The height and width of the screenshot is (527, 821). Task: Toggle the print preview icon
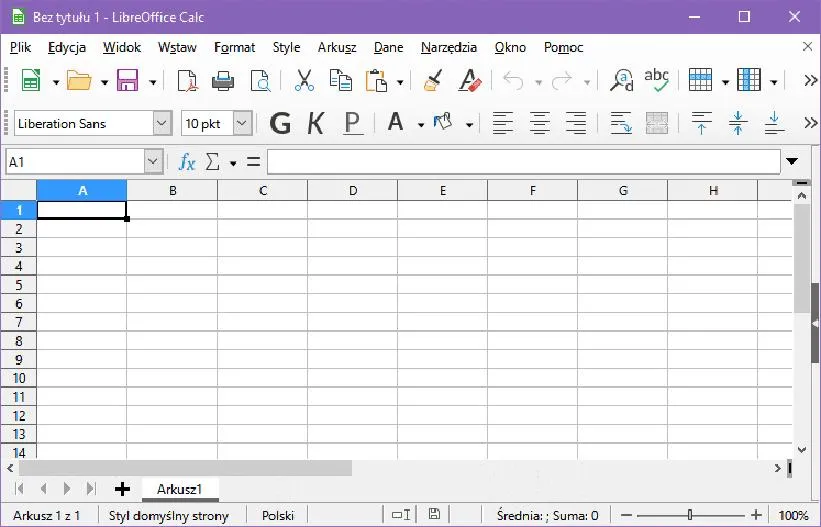(x=260, y=81)
